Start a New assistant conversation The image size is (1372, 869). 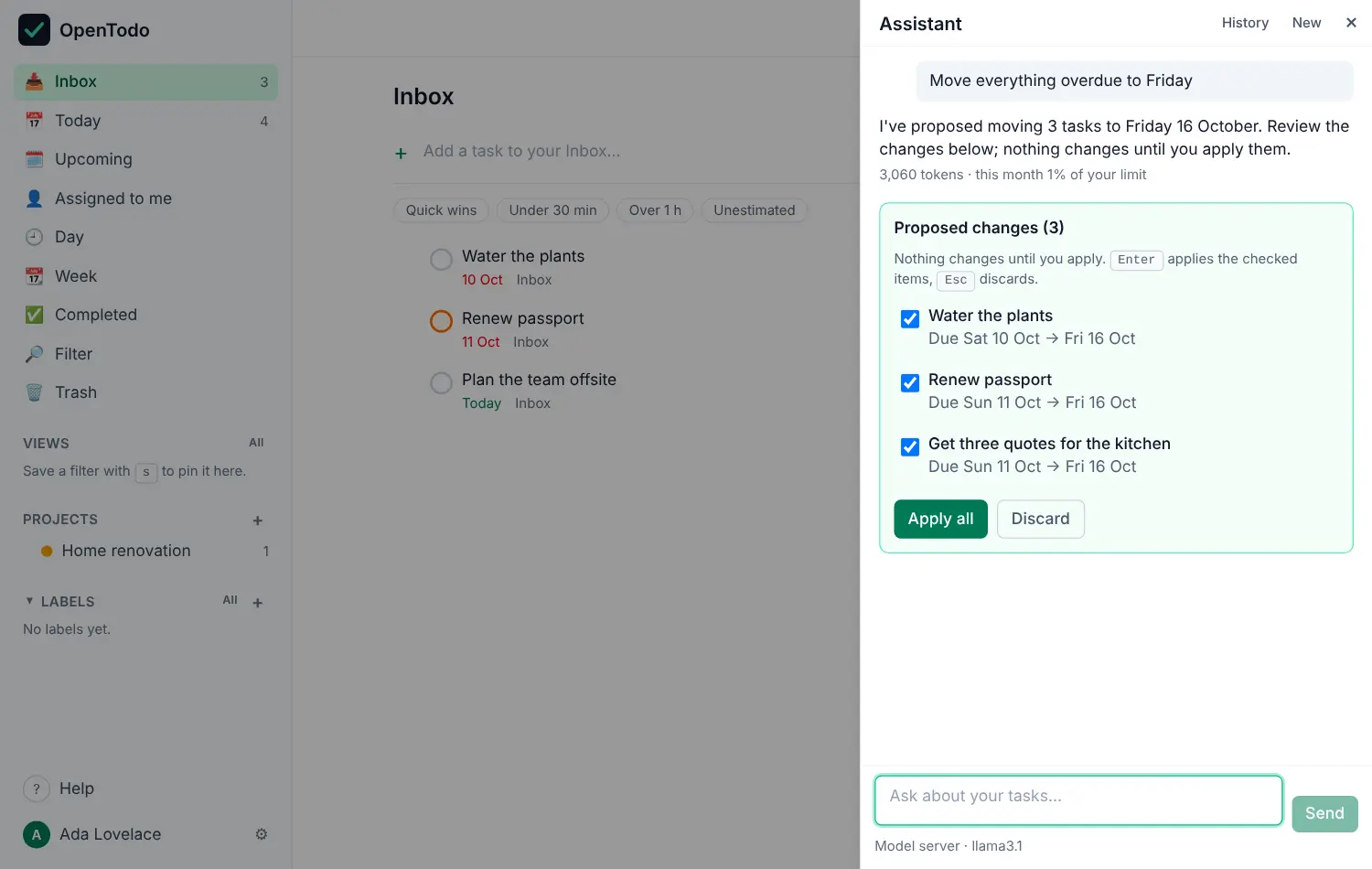click(x=1306, y=23)
